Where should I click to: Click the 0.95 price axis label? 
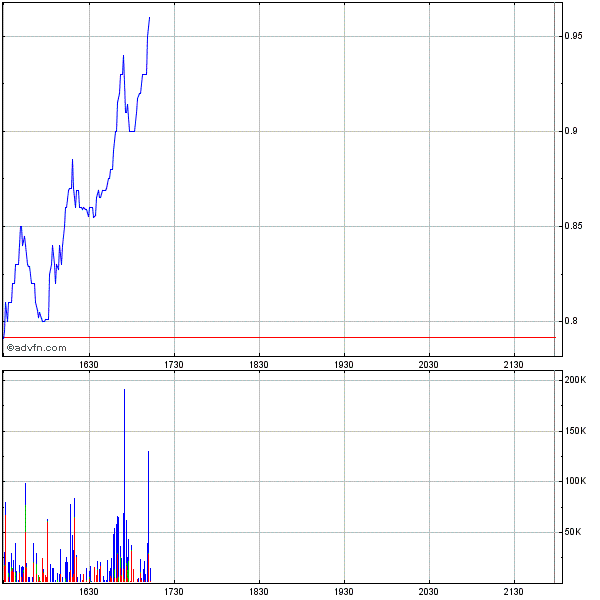(x=573, y=36)
